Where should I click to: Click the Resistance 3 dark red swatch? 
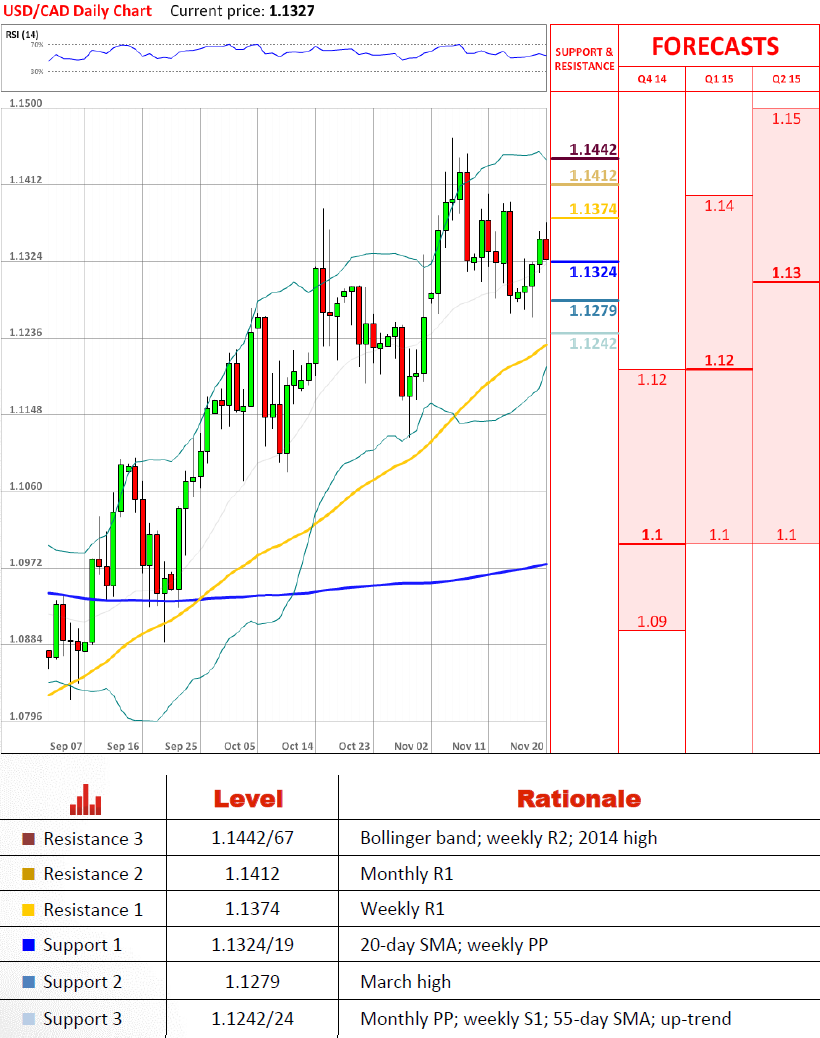[x=28, y=839]
